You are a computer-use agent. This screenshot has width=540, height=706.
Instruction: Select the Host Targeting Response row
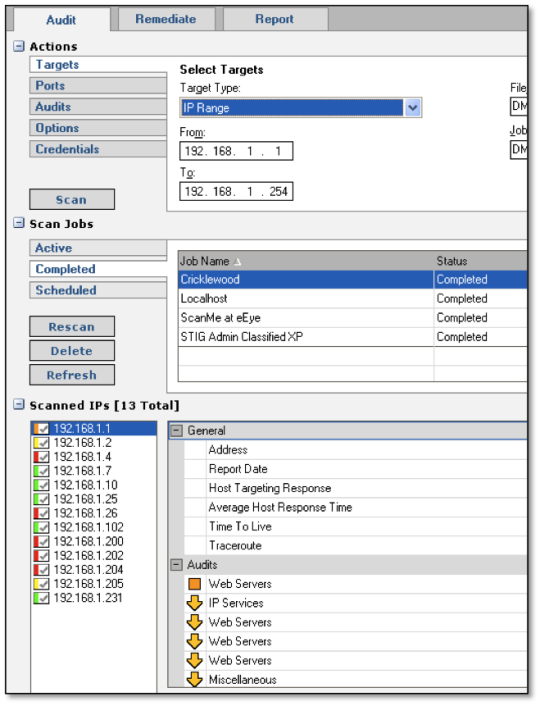[x=356, y=488]
